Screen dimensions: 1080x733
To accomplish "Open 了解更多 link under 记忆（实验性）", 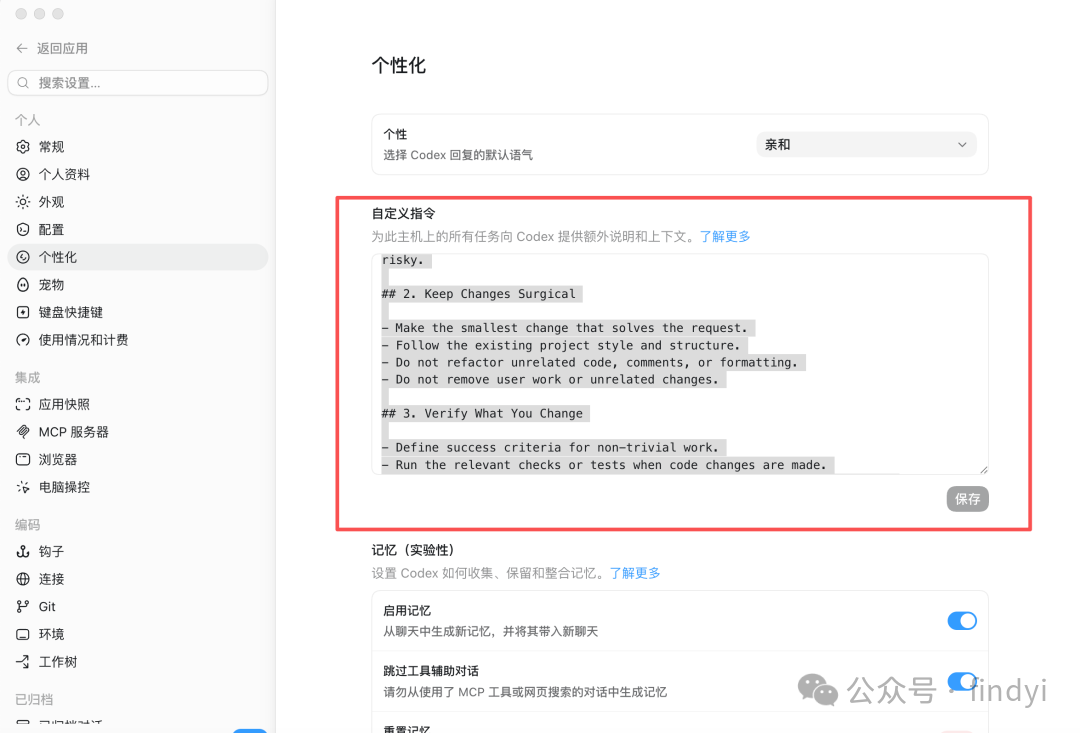I will pyautogui.click(x=635, y=573).
